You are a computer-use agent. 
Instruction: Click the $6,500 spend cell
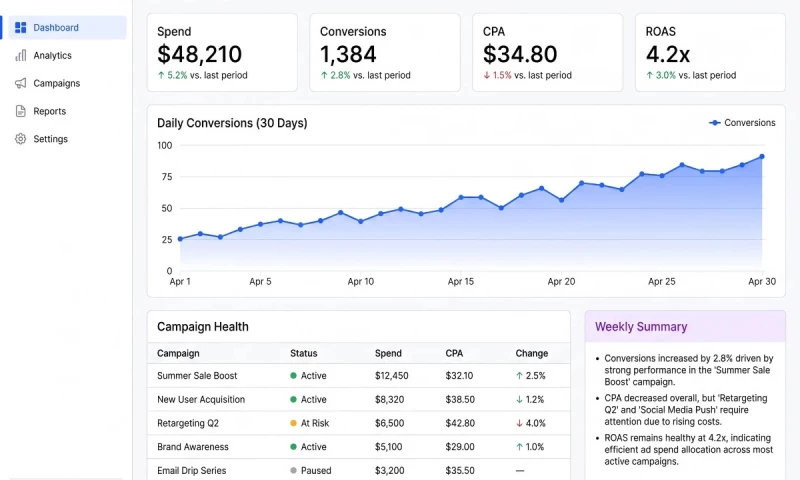pyautogui.click(x=389, y=423)
